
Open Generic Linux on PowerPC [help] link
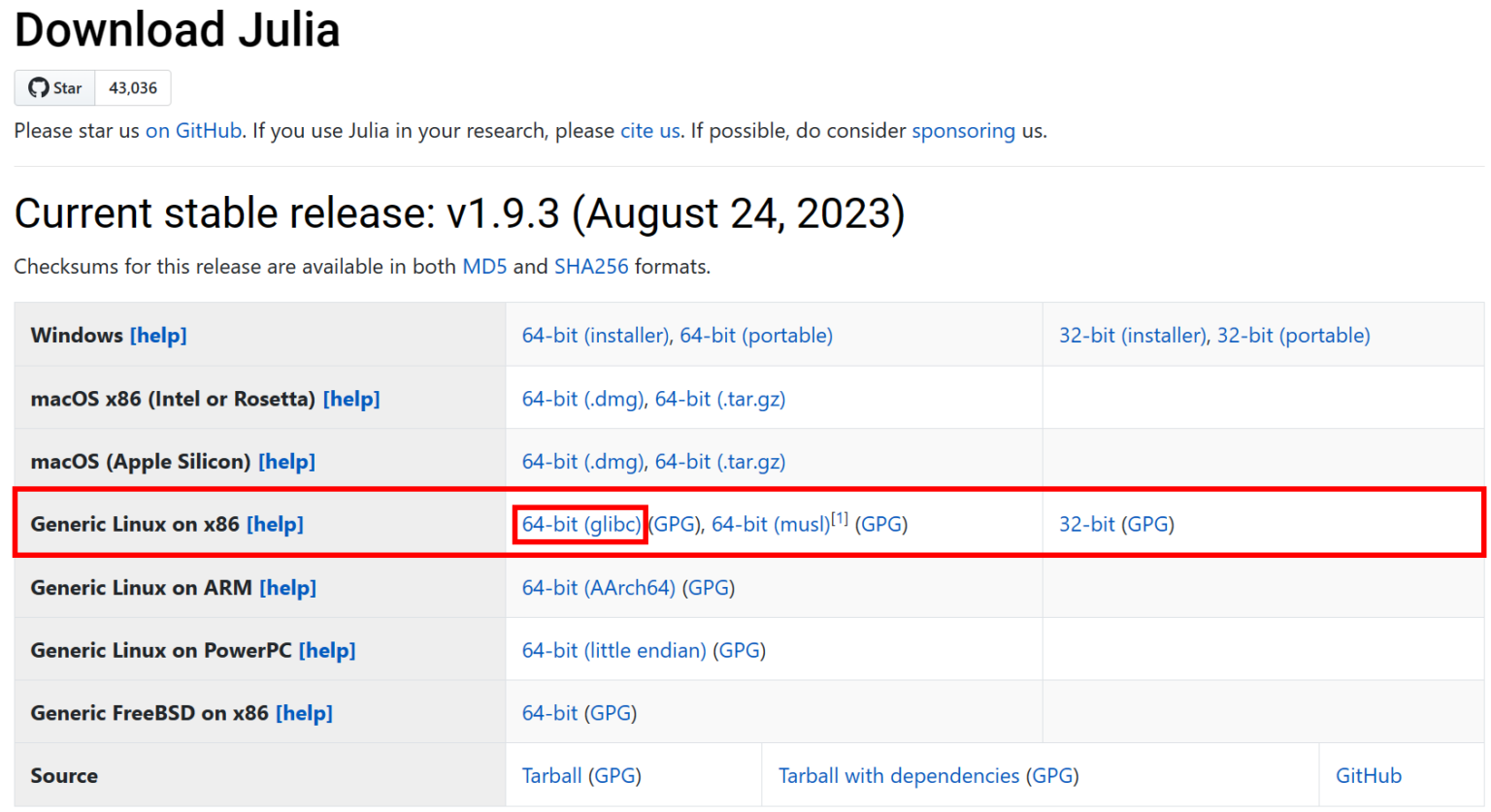327,651
